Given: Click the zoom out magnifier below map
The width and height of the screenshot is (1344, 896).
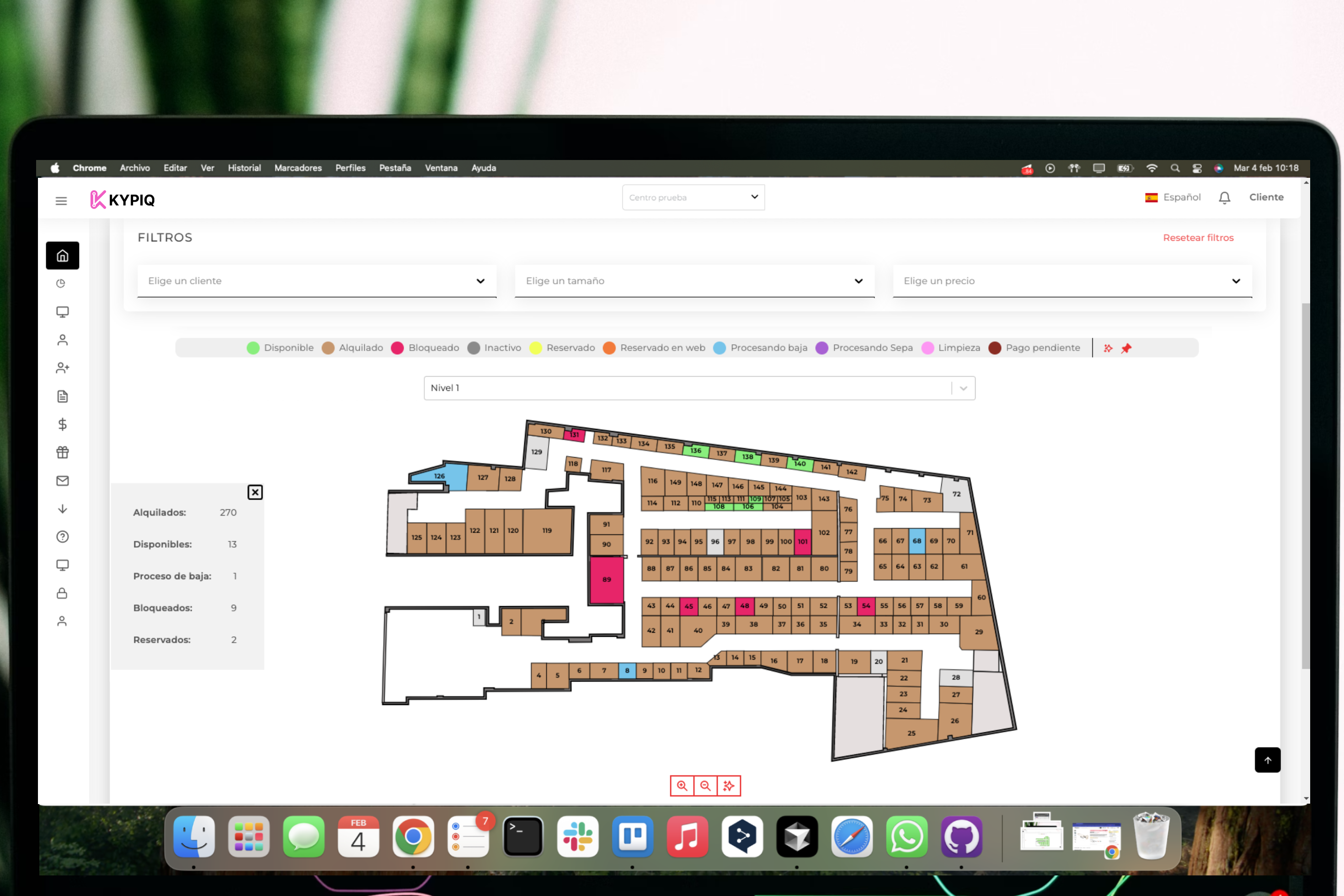Looking at the screenshot, I should tap(705, 786).
